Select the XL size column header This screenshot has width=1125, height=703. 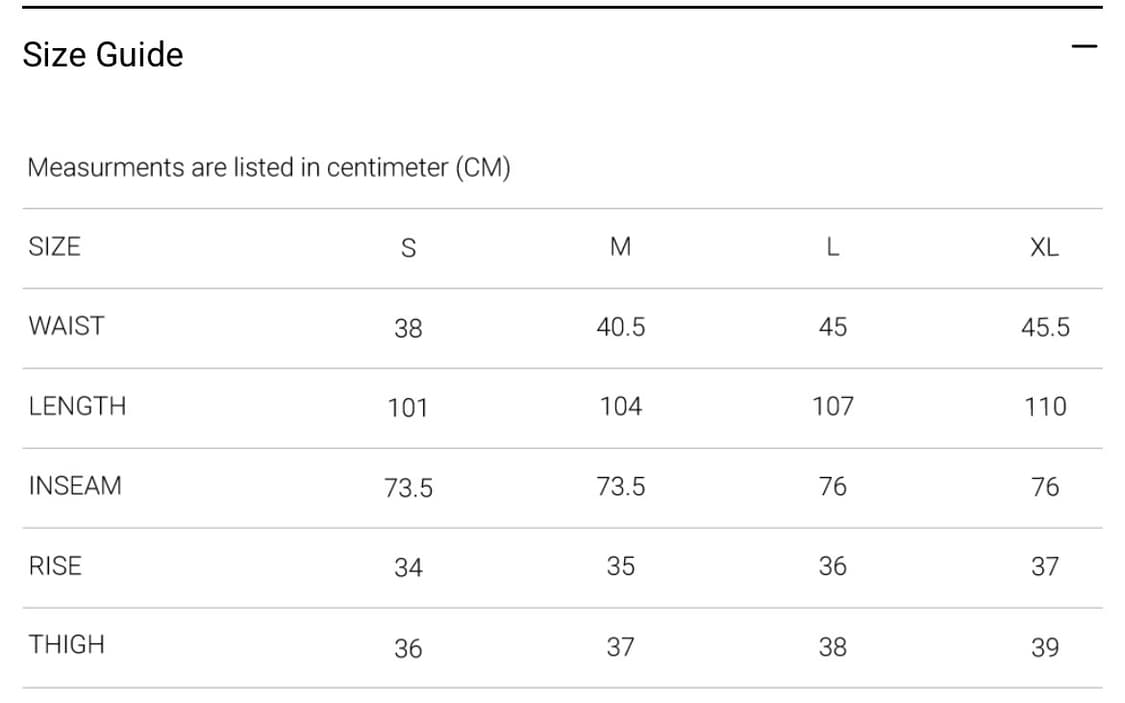1044,247
